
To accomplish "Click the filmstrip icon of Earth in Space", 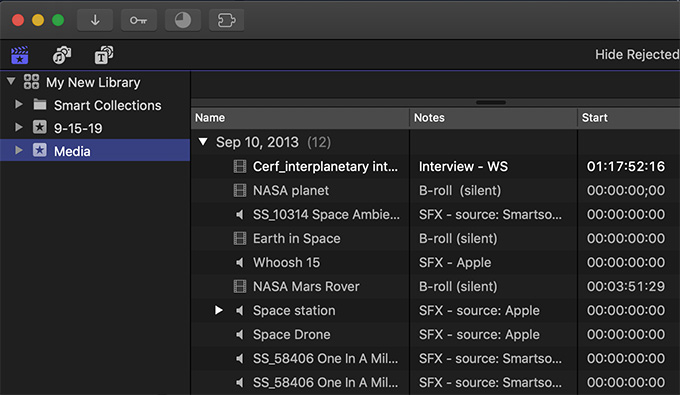I will coord(240,238).
